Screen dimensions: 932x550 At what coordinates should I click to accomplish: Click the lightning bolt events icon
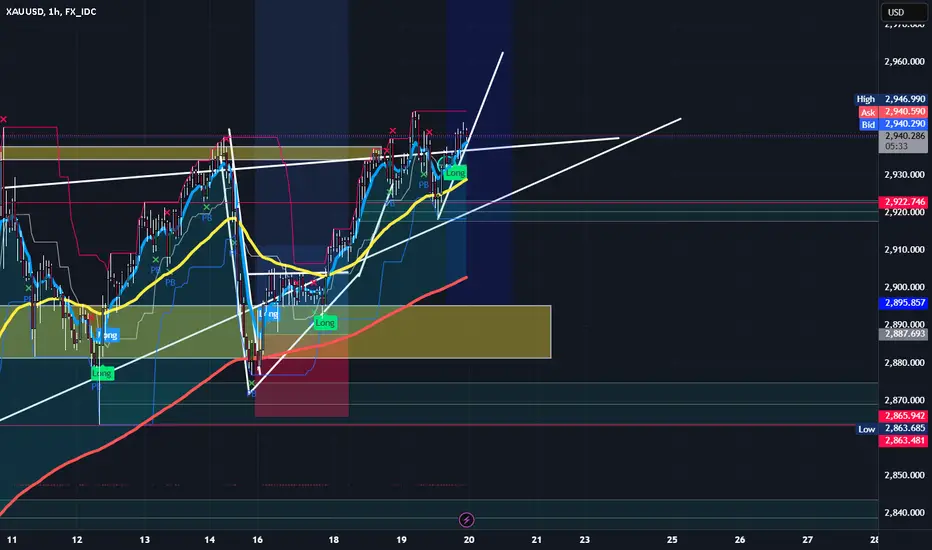tap(467, 520)
